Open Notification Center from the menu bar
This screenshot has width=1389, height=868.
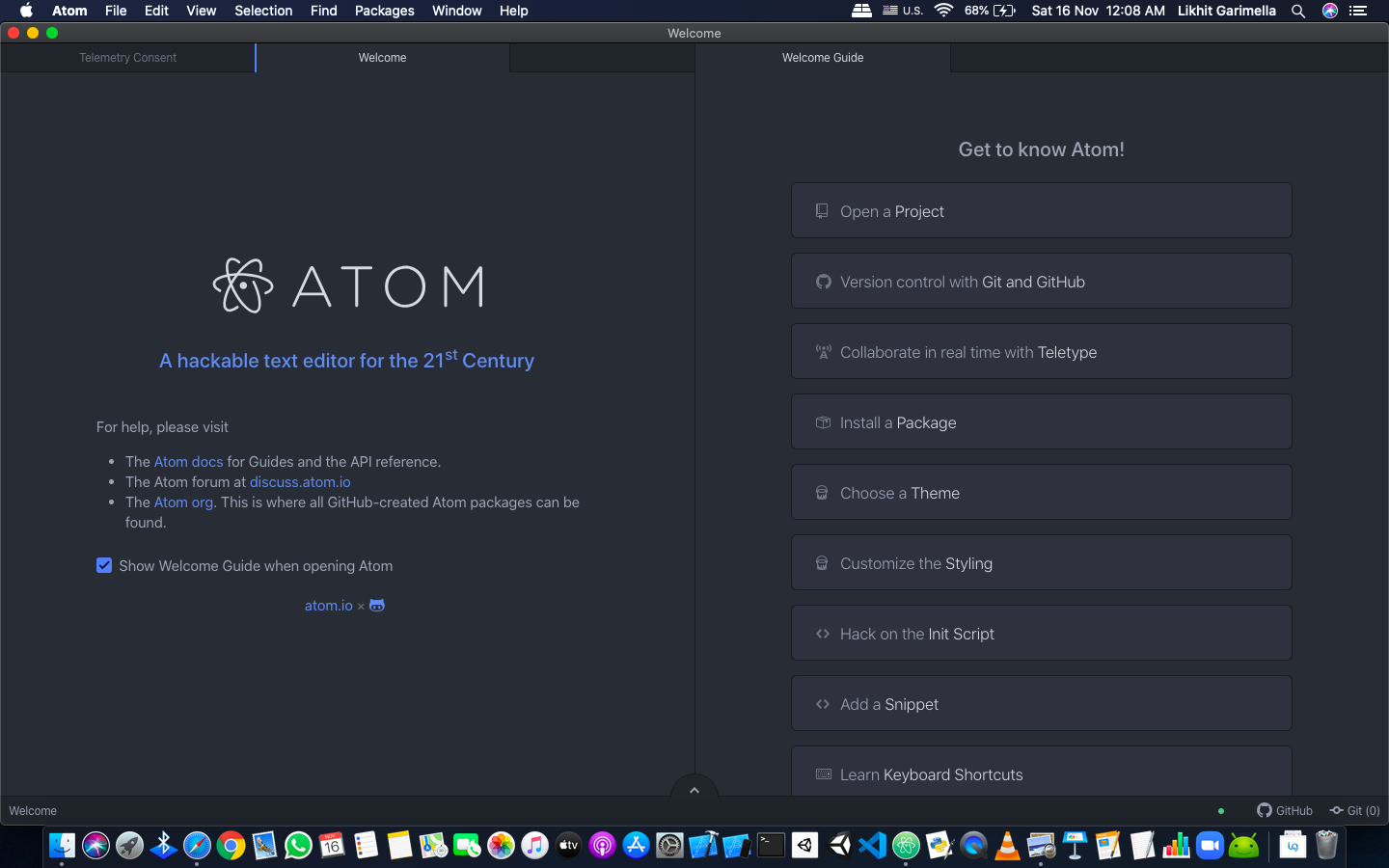[x=1358, y=11]
